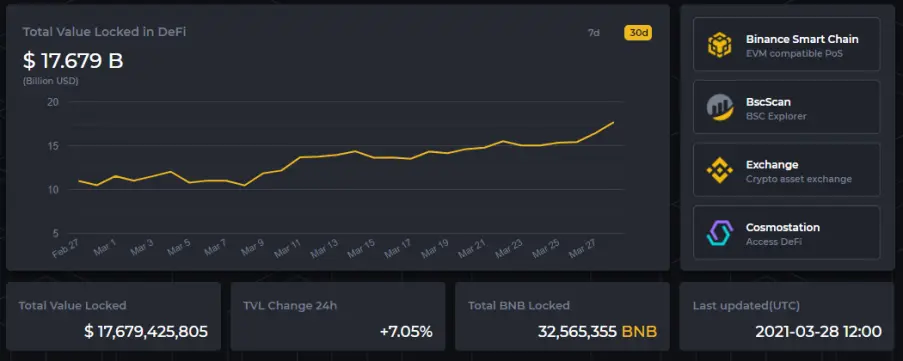The width and height of the screenshot is (903, 361).
Task: Click the '$ 17,679,425,805' value
Action: (146, 332)
